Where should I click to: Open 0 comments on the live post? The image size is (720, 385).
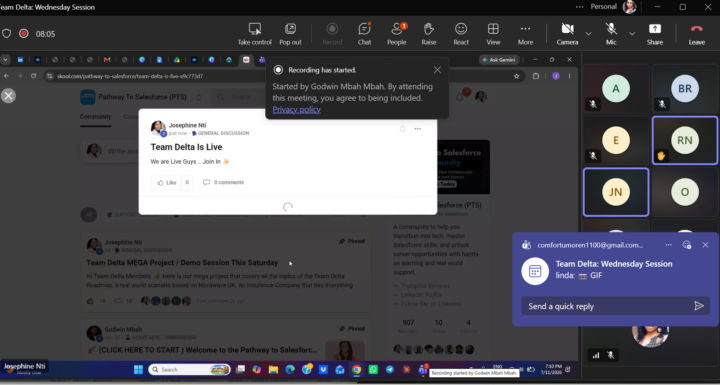coord(224,182)
